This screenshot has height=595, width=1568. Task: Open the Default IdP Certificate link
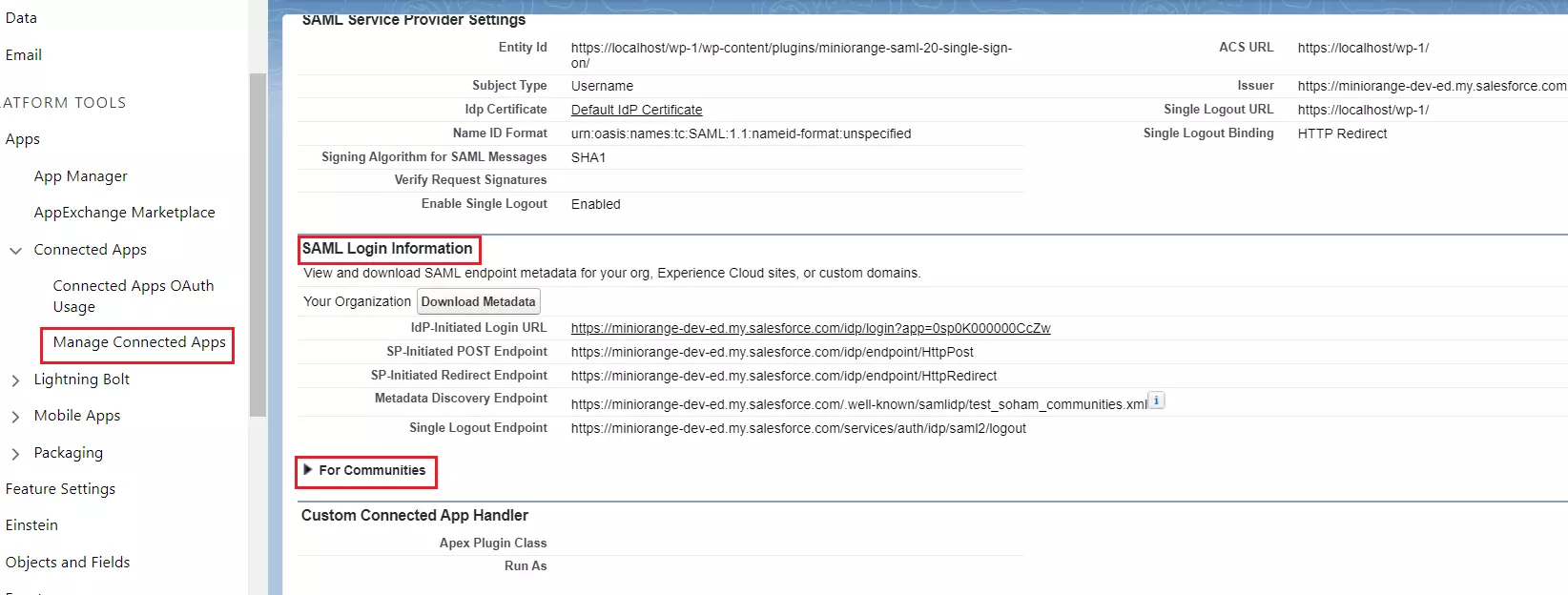[636, 110]
